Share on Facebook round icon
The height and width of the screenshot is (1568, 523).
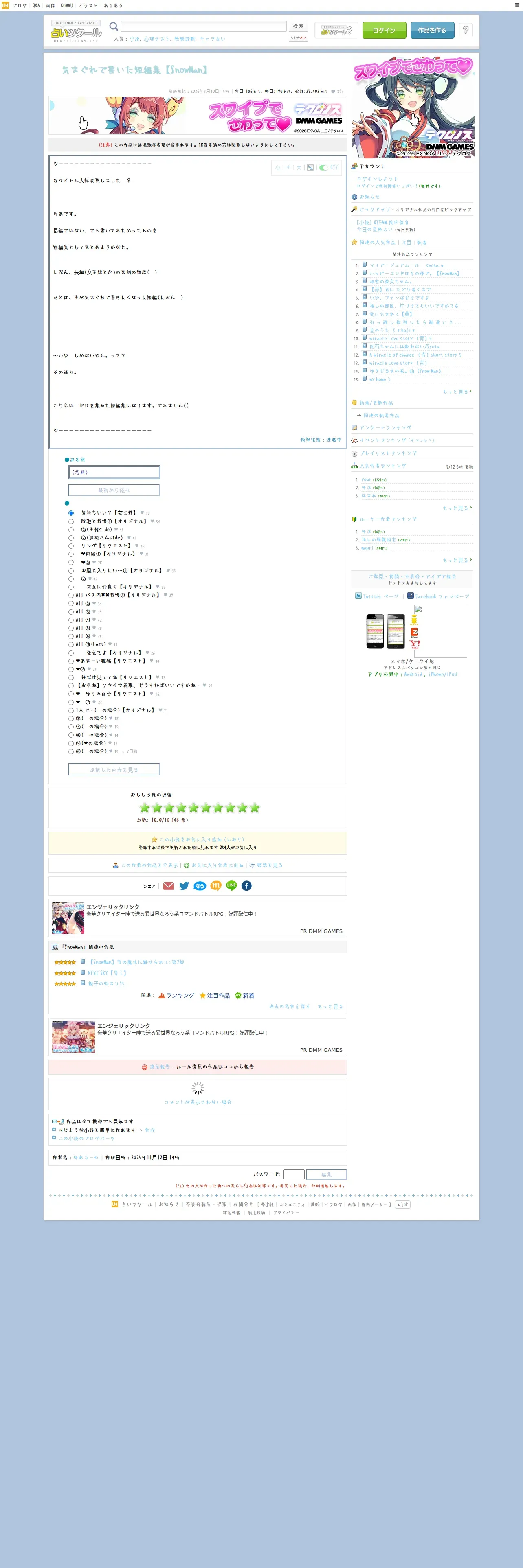[246, 886]
